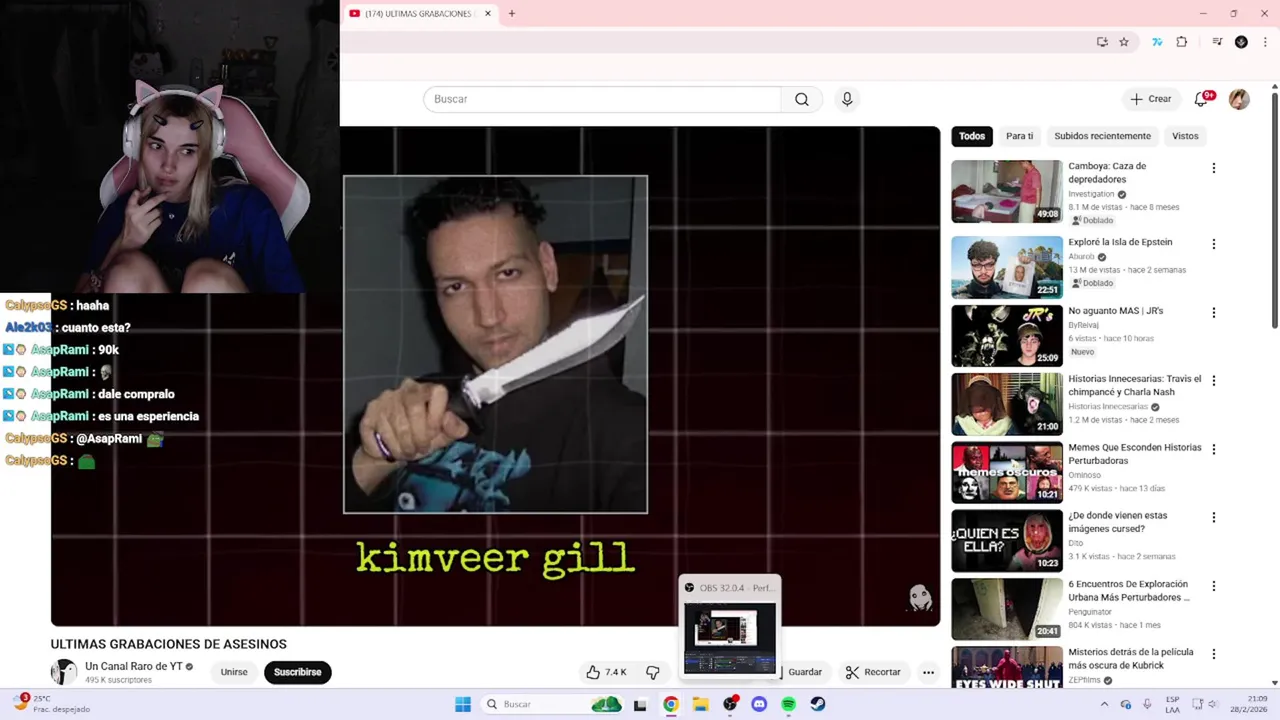Open 6 Encuentros De Exploración Urbana thumbnail
Viewport: 1280px width, 720px height.
[1007, 609]
